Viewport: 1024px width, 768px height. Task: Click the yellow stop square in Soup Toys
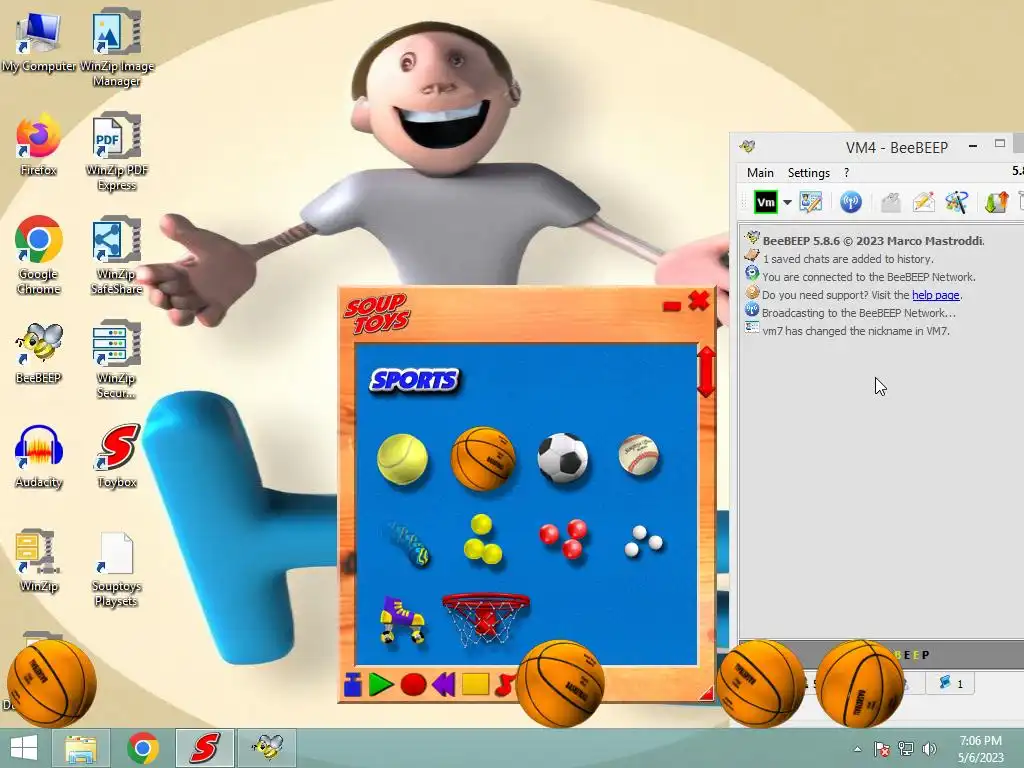point(475,684)
